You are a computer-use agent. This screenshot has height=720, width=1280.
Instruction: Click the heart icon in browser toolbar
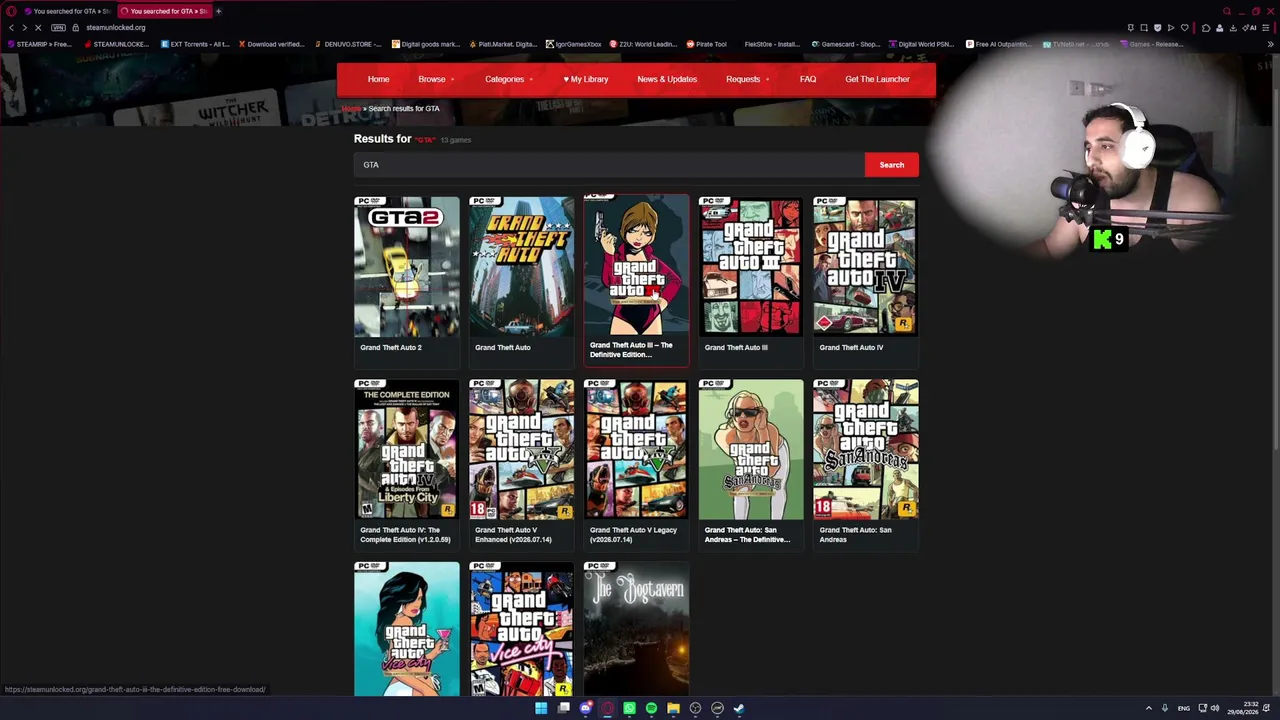pos(1184,27)
